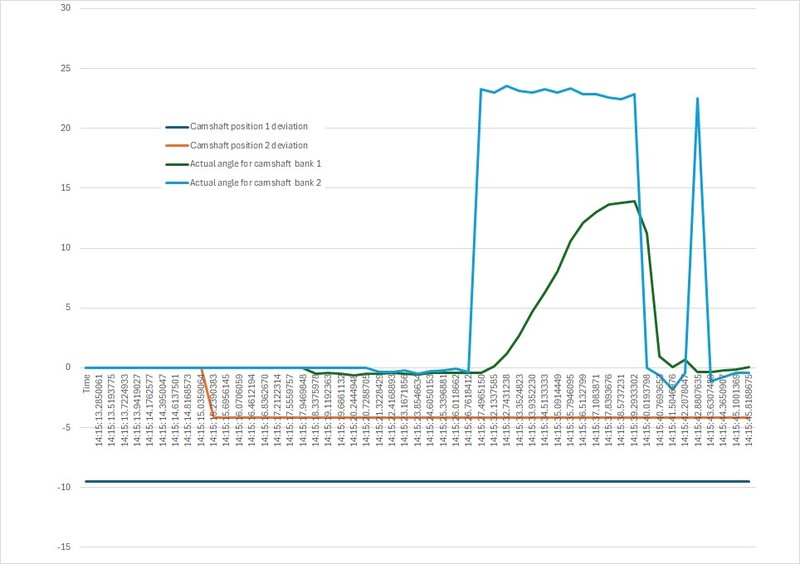Click the -15 label on the vertical axis
Viewport: 800px width, 564px height.
point(63,547)
